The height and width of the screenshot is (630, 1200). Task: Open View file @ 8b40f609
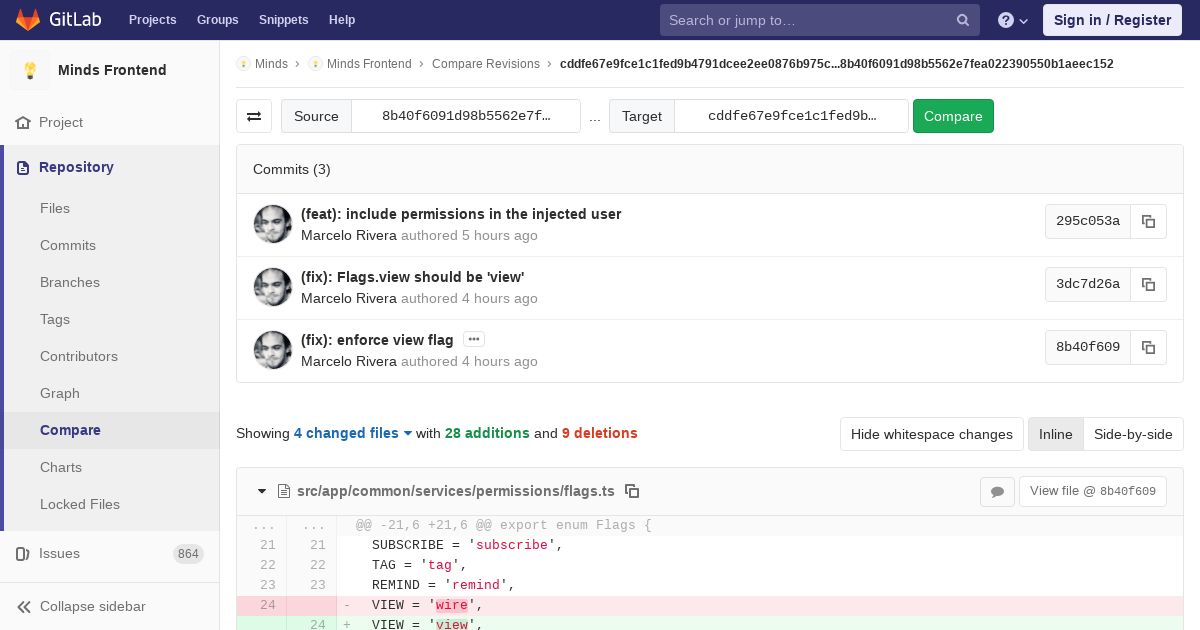(1092, 491)
